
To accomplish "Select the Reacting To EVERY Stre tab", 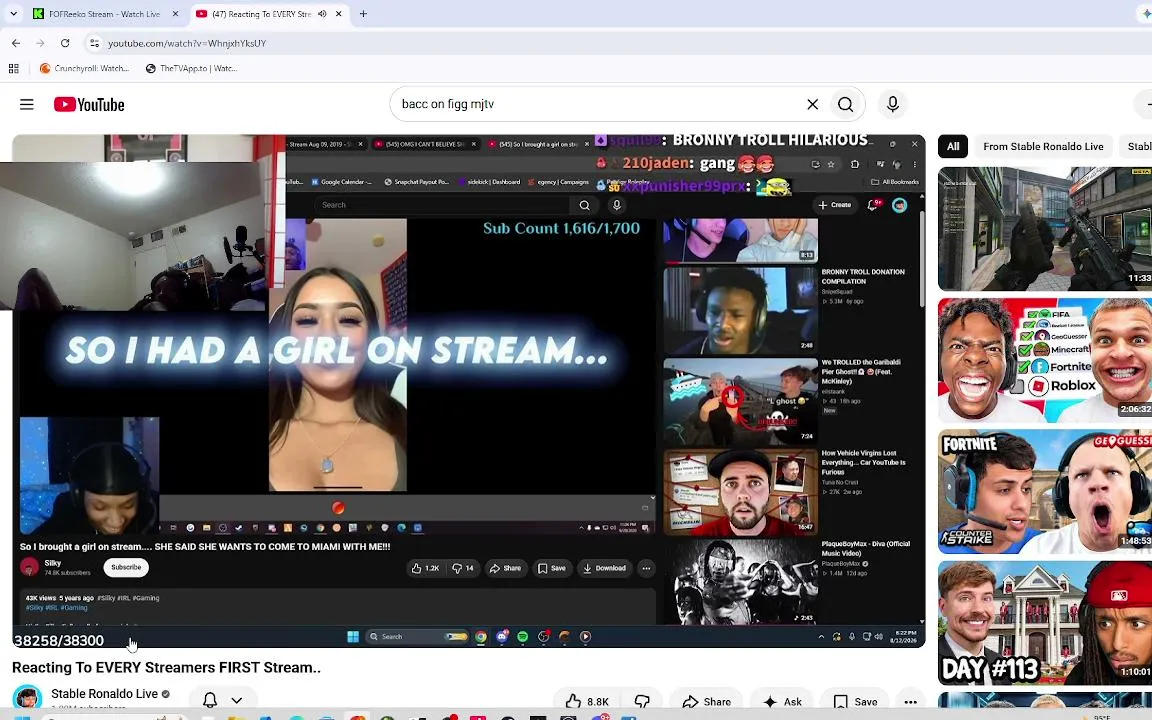I will [261, 14].
